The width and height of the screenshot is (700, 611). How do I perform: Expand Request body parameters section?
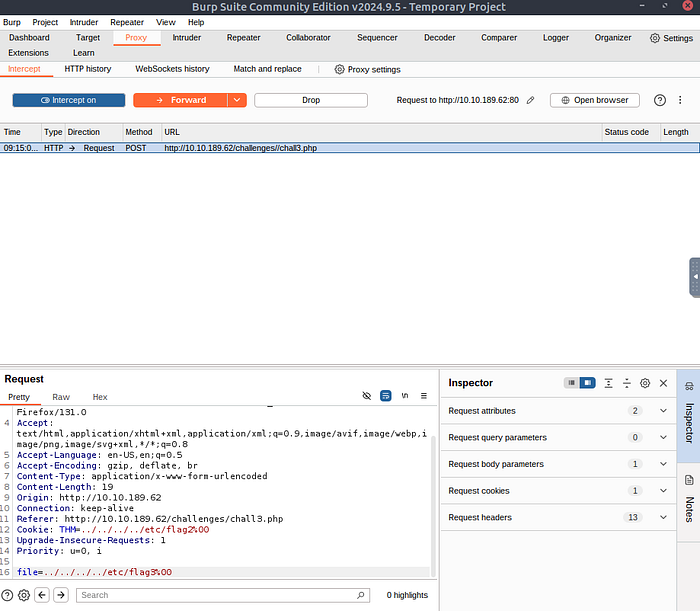tap(558, 464)
